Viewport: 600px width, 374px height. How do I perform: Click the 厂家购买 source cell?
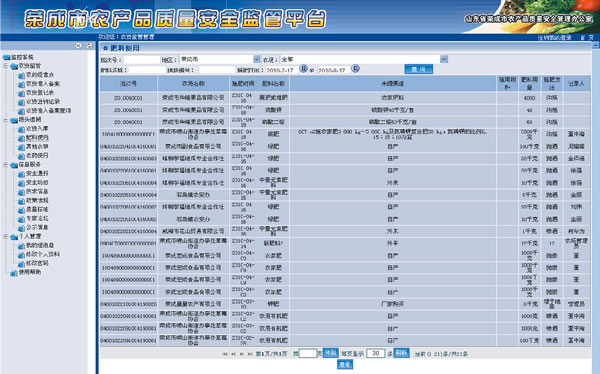pos(393,304)
